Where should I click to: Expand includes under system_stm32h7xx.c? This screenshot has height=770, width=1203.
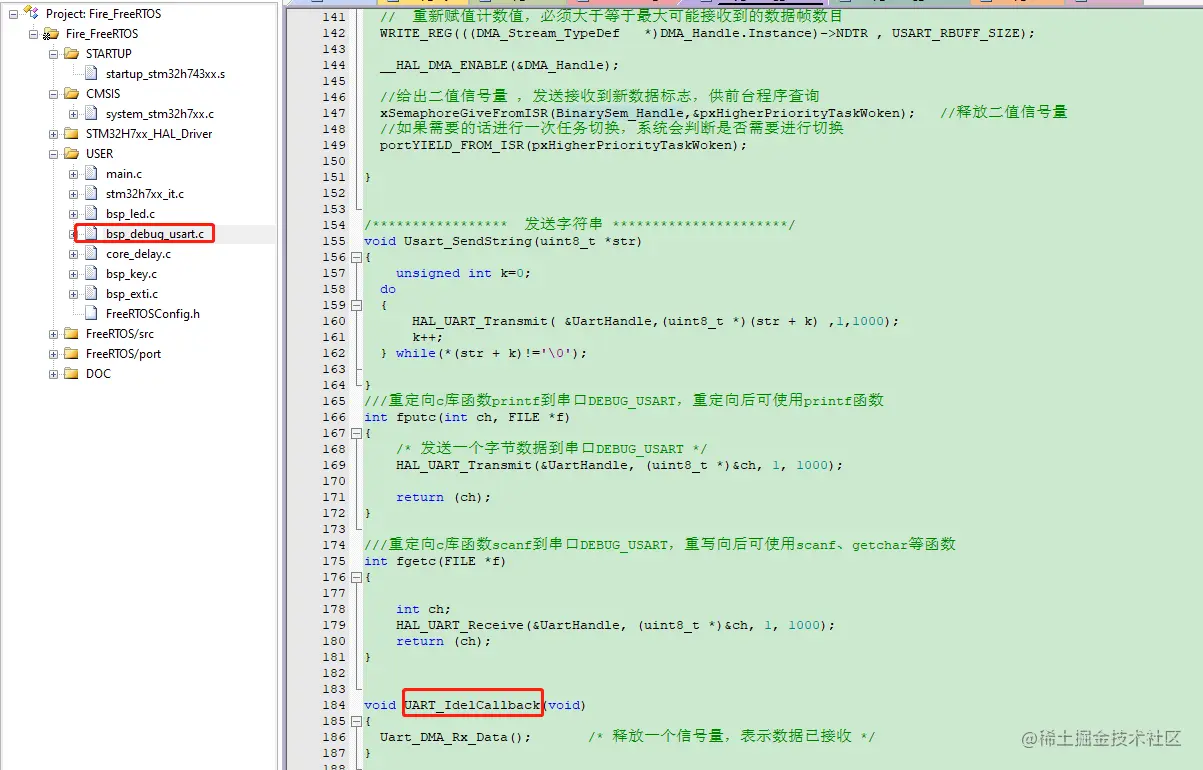74,113
